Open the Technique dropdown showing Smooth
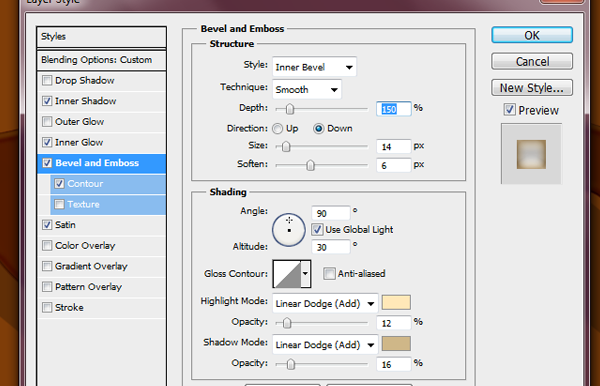 (307, 90)
